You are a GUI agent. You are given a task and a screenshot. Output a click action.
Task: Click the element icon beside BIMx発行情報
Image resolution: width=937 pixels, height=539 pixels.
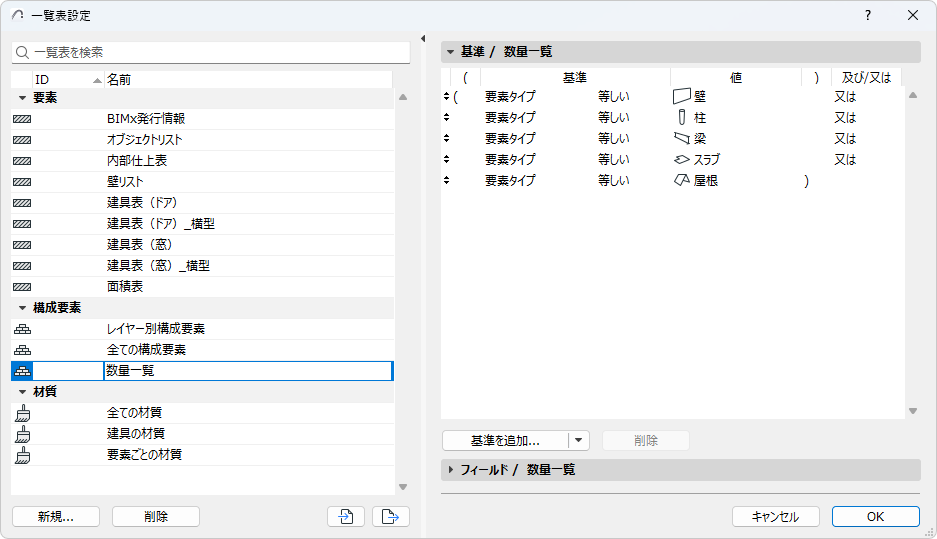click(22, 119)
